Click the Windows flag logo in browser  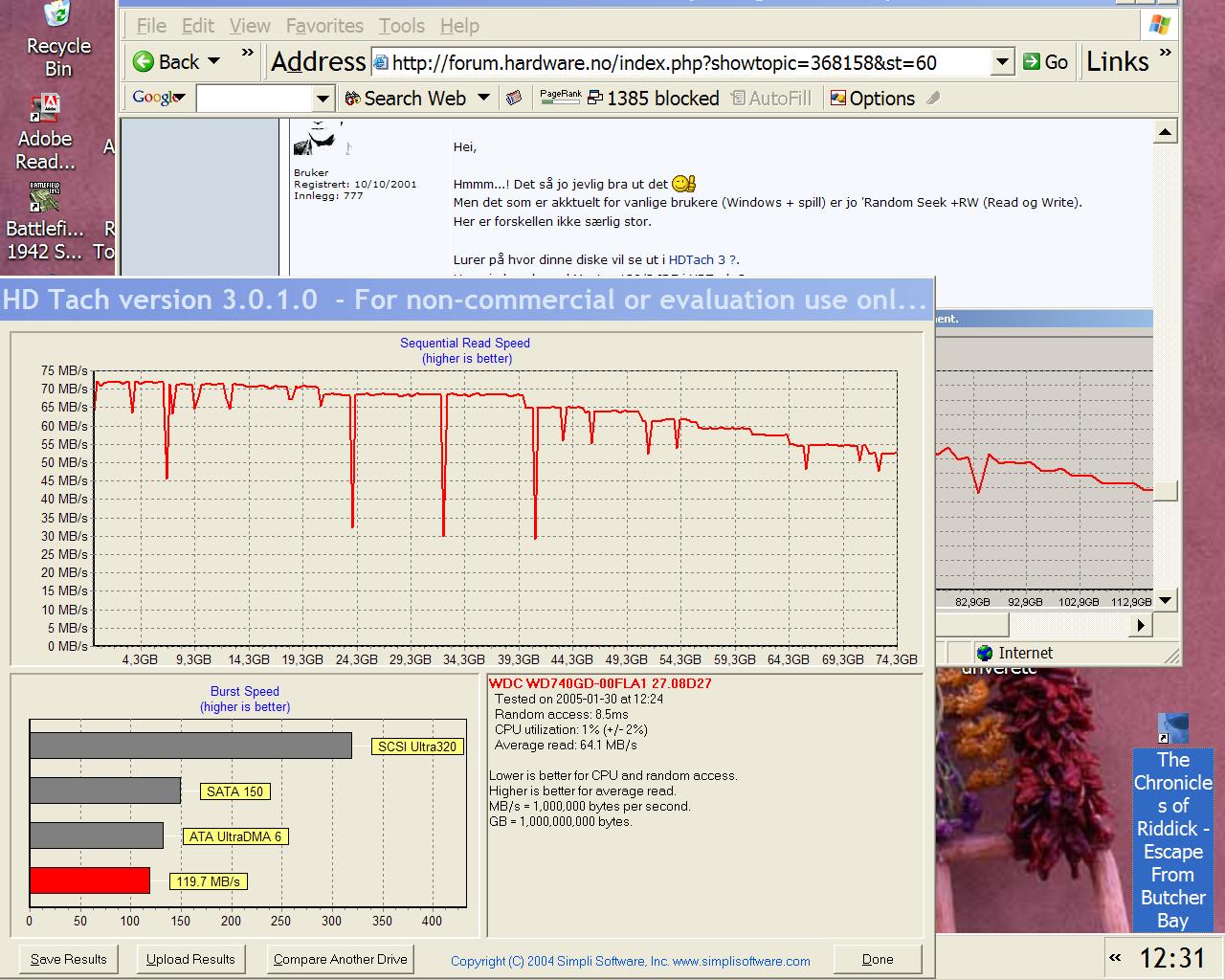(1159, 25)
